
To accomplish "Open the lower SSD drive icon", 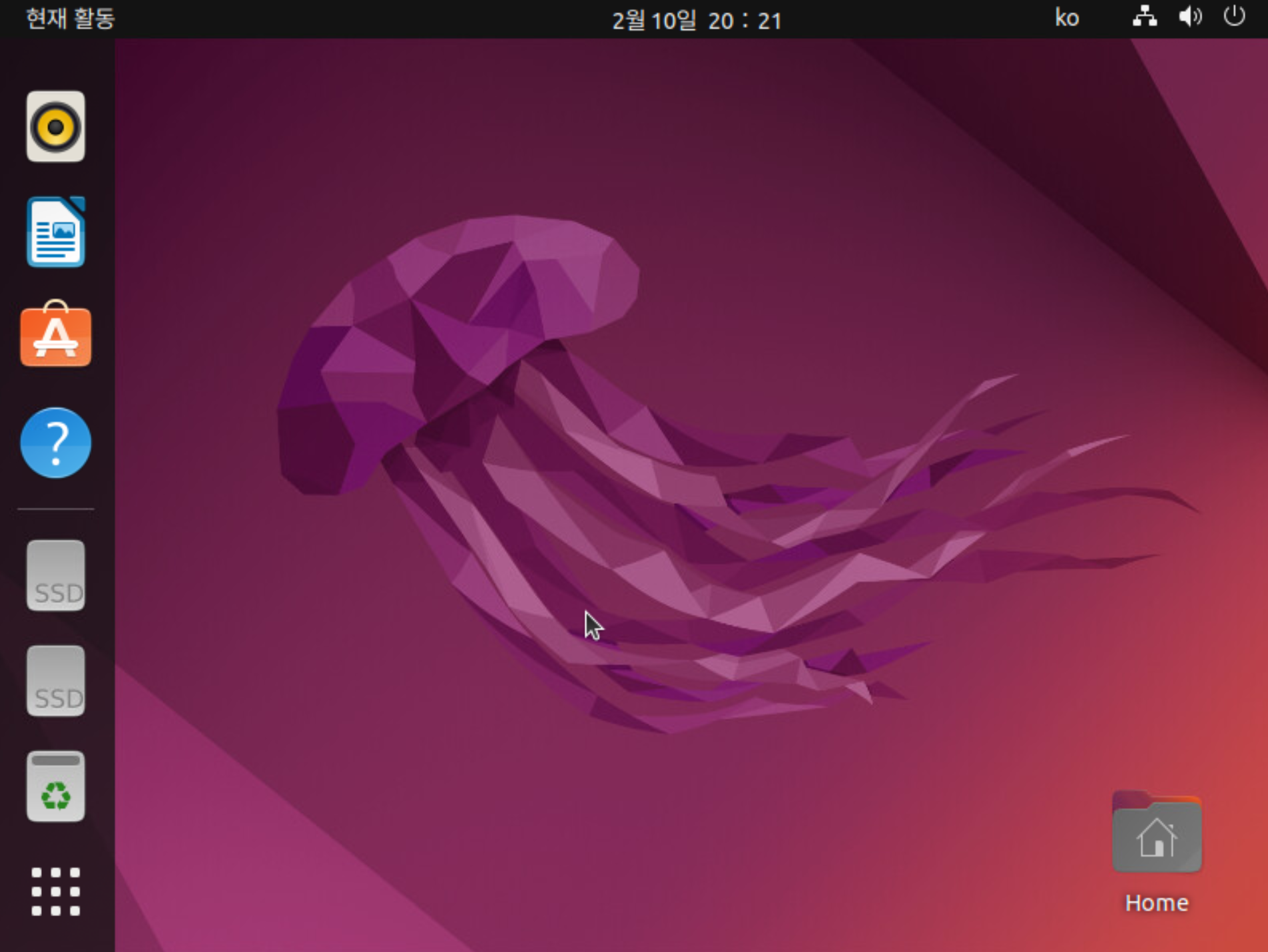I will [x=56, y=681].
